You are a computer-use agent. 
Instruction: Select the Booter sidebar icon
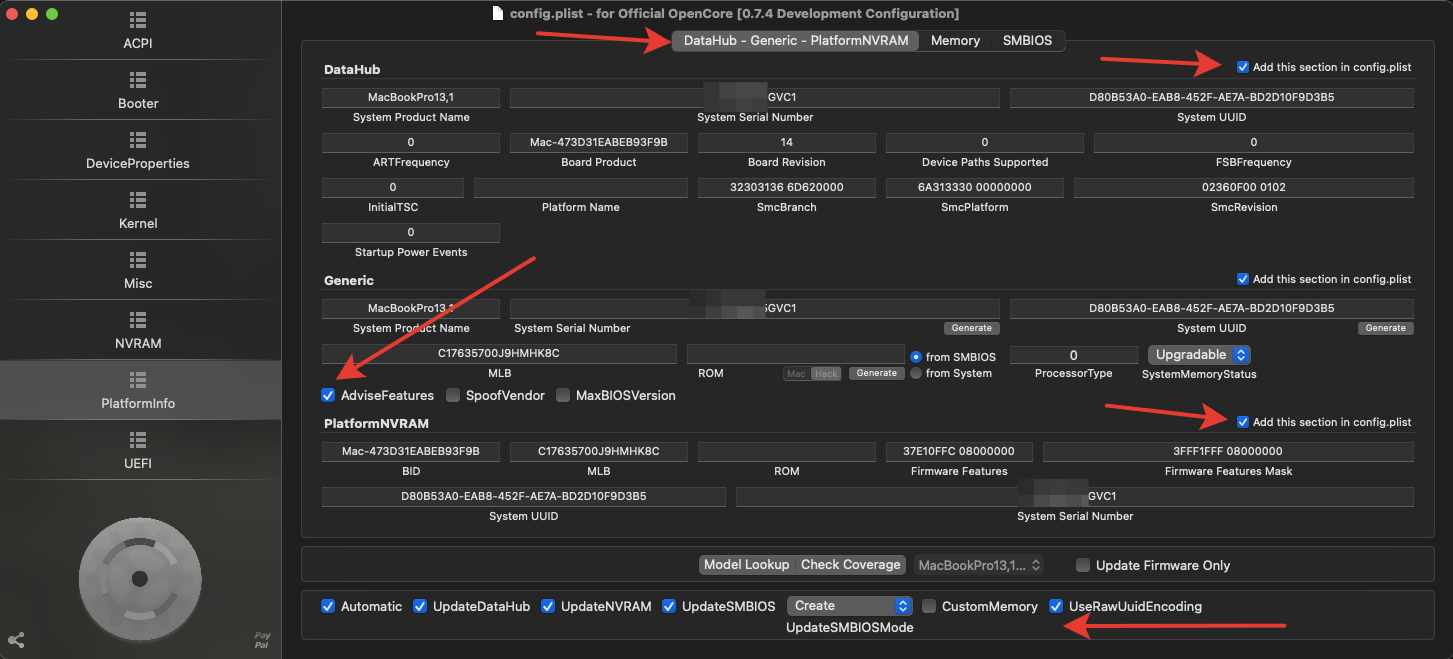[138, 80]
